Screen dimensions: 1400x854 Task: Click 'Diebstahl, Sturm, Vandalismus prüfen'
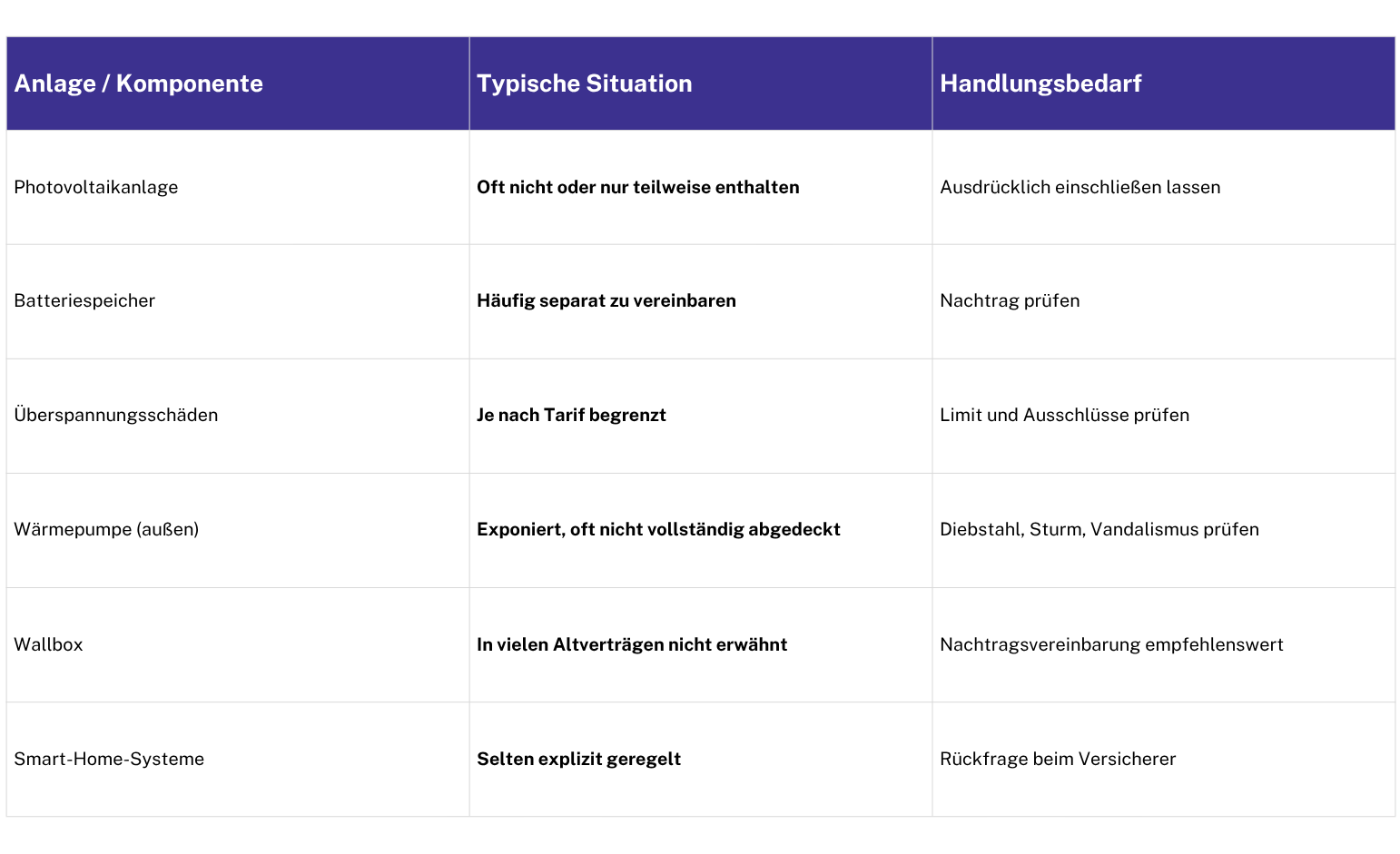[x=1099, y=529]
